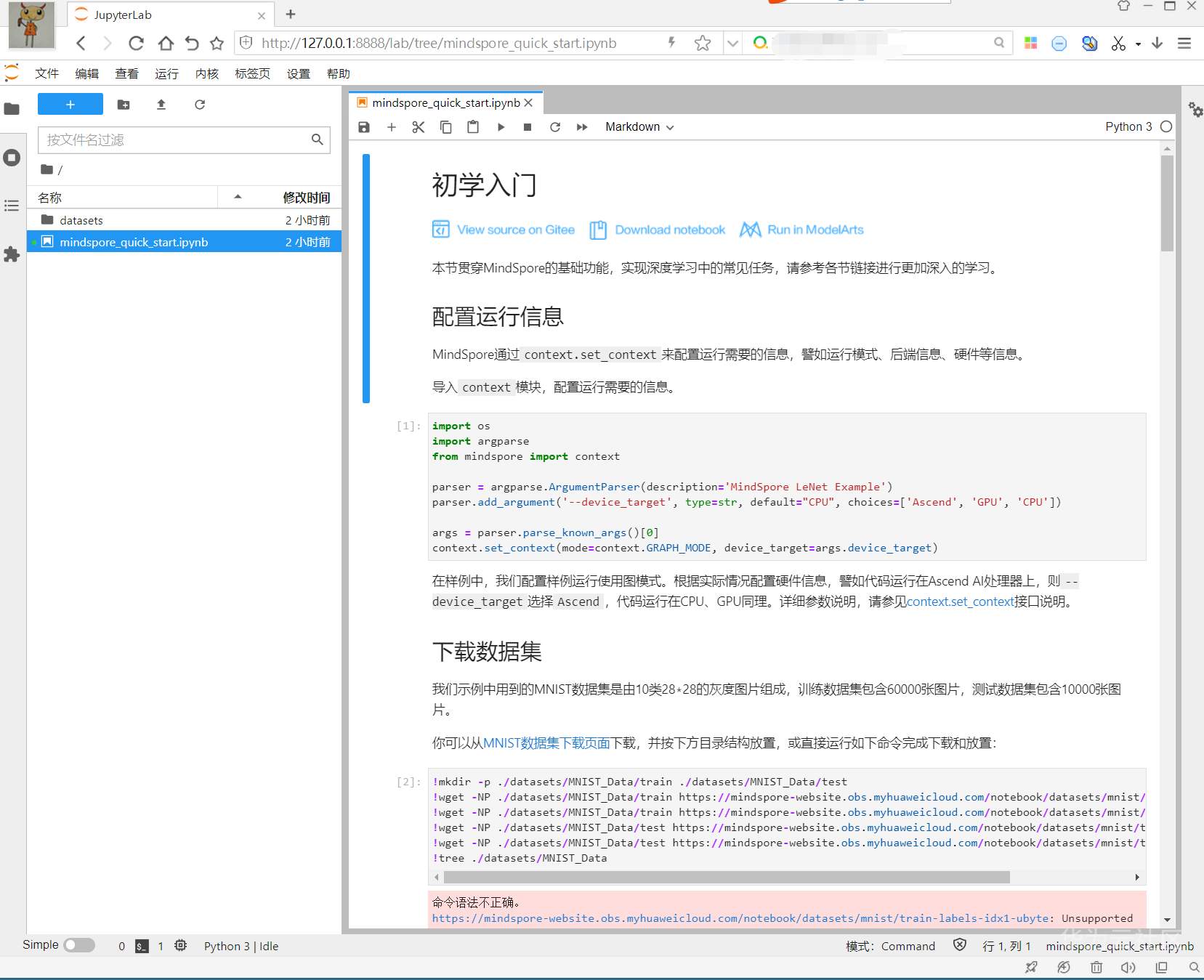
Task: Open the 编辑 menu
Action: coord(87,73)
